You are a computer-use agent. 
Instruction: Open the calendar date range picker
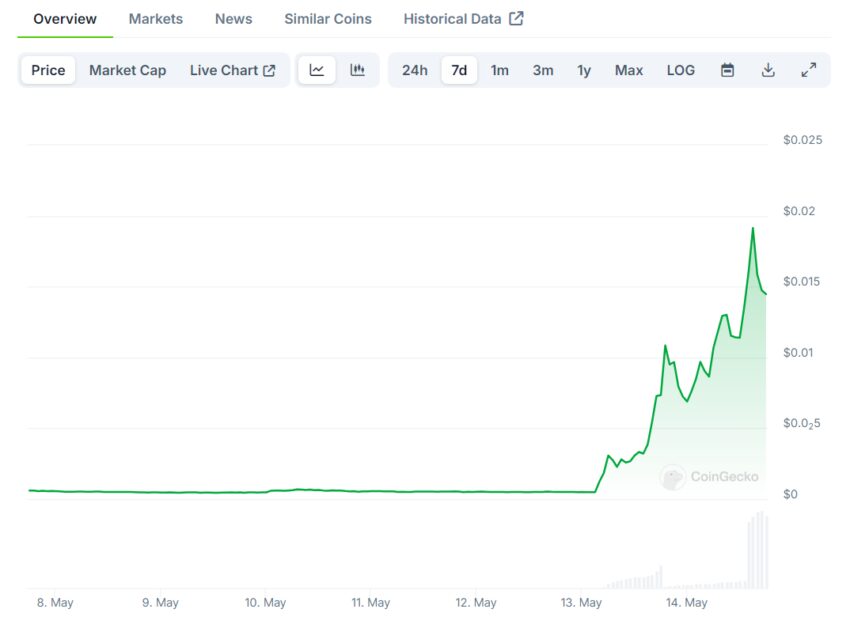tap(728, 70)
